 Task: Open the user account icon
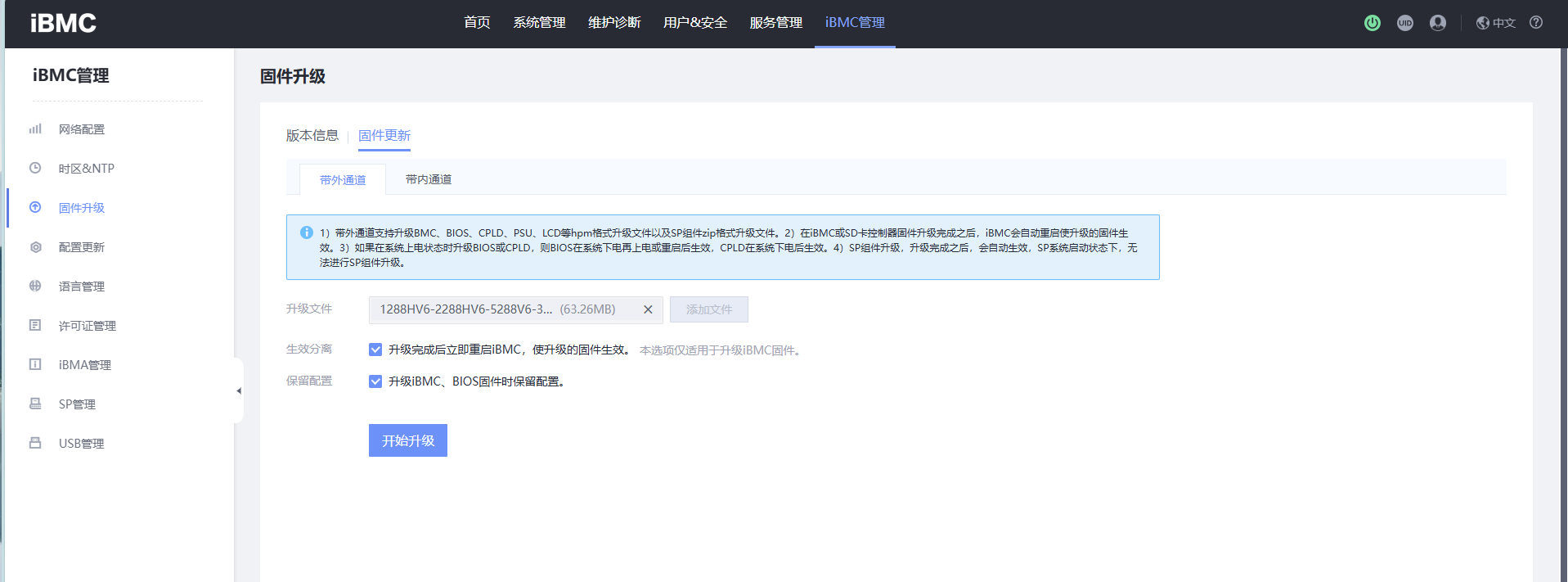click(1437, 23)
